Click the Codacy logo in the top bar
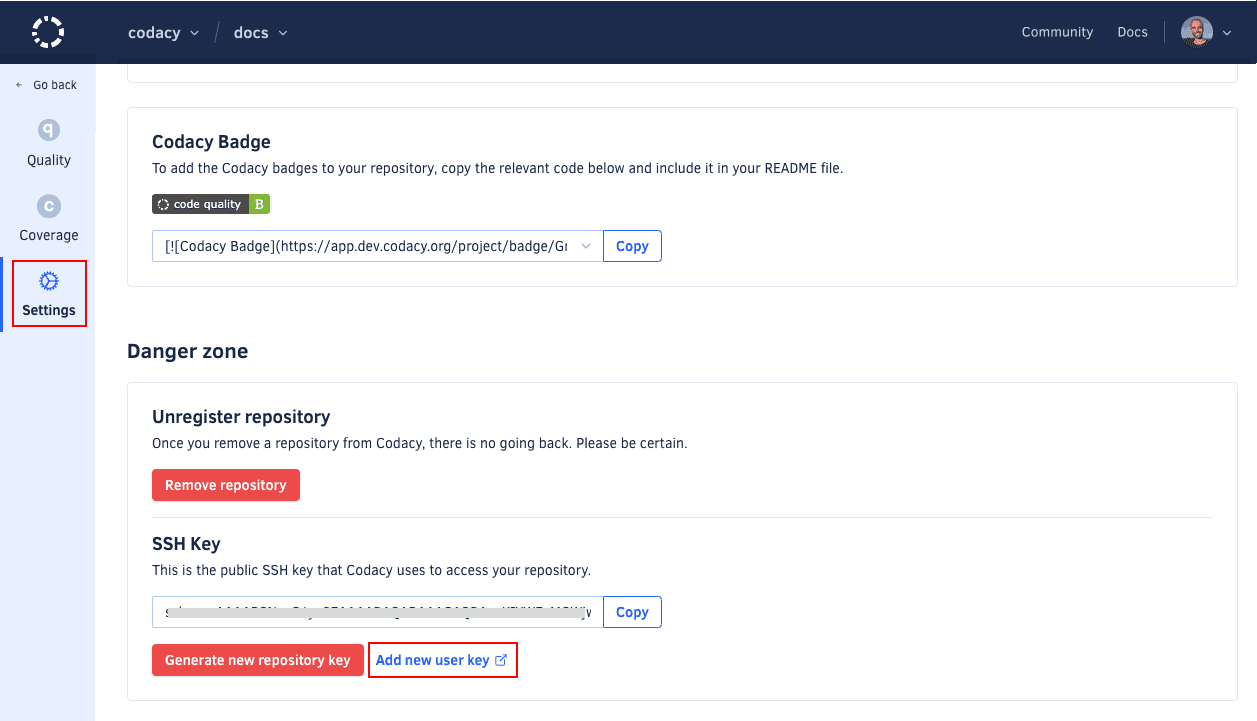The height and width of the screenshot is (721, 1257). [47, 31]
